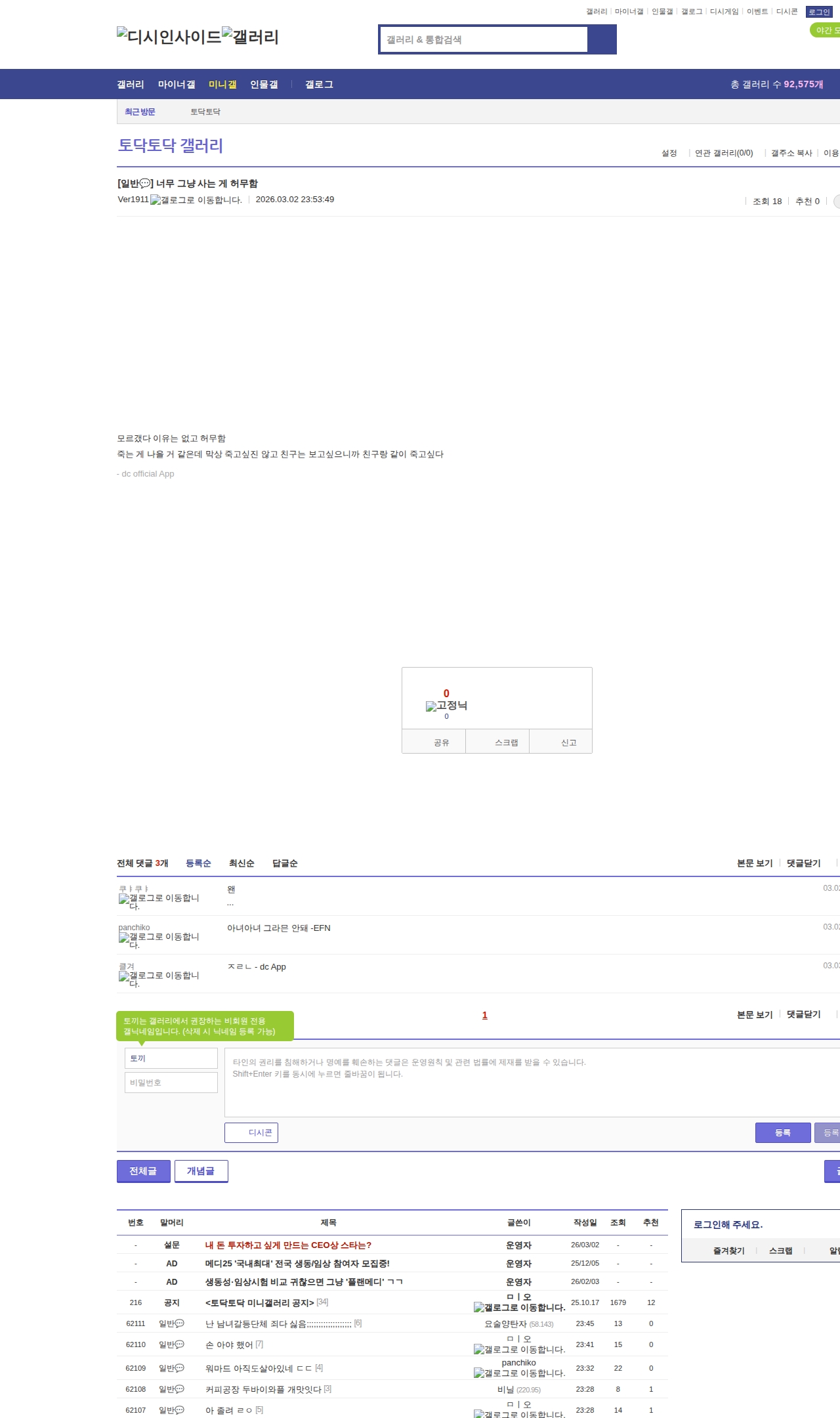Open Ver1911's 갤로그 icon in the post header

tap(196, 200)
